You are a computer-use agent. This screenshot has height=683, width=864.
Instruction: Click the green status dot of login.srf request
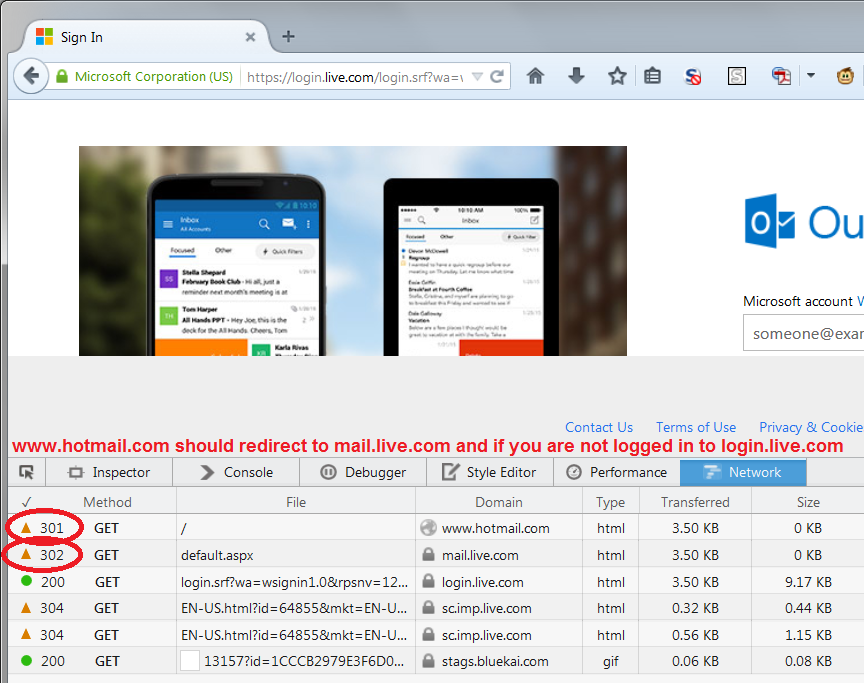pyautogui.click(x=26, y=581)
